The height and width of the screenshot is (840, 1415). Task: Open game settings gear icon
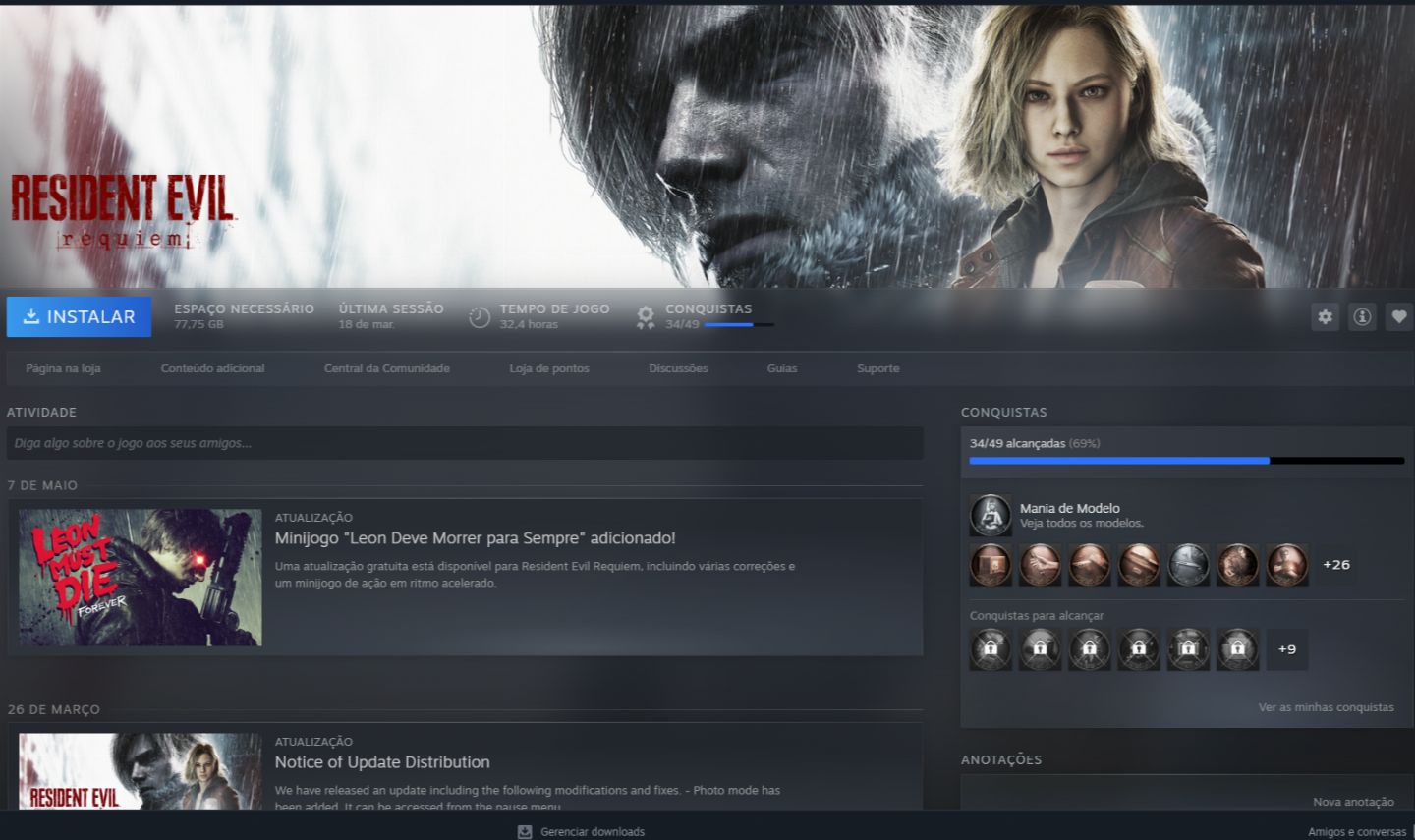pyautogui.click(x=1326, y=316)
